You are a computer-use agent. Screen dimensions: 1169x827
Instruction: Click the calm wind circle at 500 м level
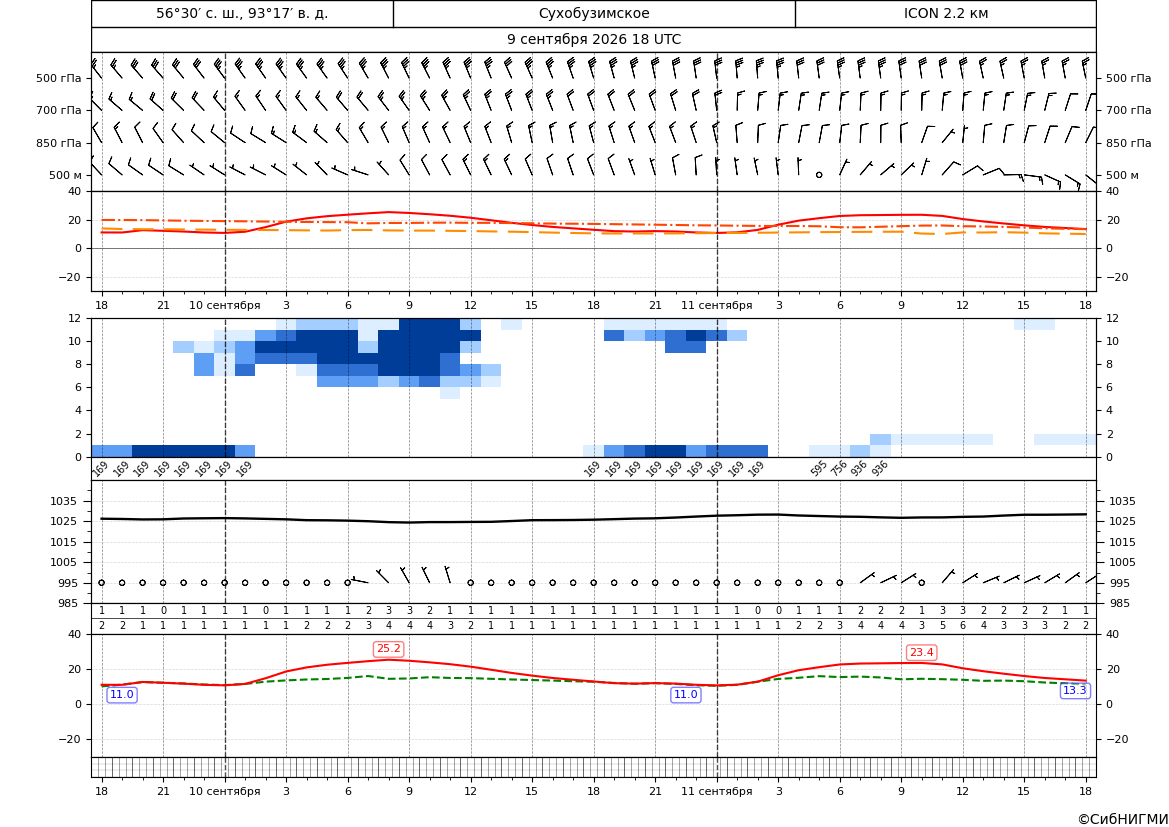pos(819,175)
